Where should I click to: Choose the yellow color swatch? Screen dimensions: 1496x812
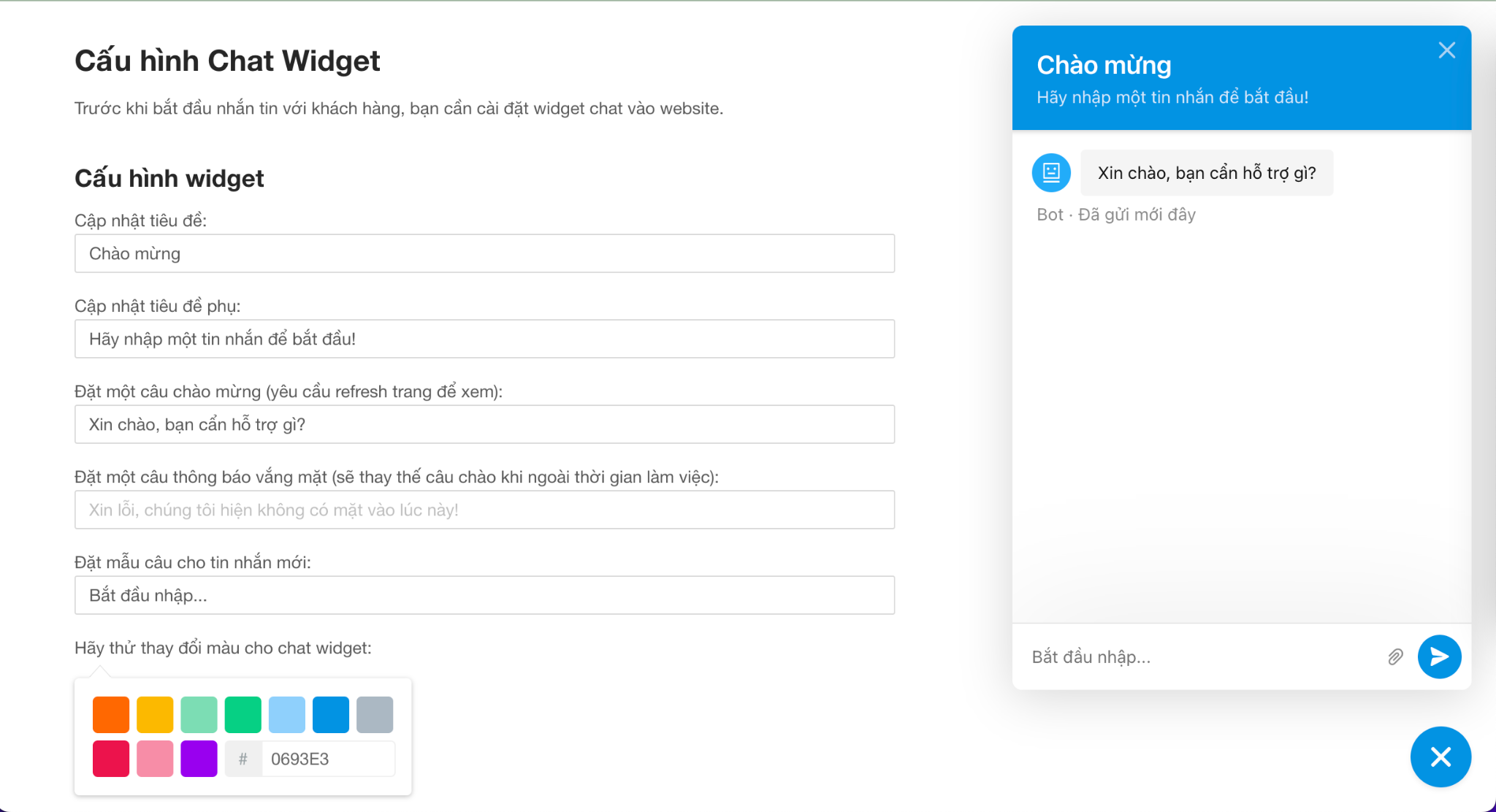[155, 714]
